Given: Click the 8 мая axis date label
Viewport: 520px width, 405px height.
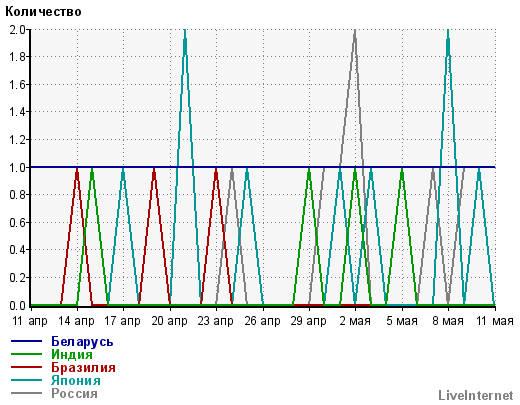Looking at the screenshot, I should click(x=448, y=321).
